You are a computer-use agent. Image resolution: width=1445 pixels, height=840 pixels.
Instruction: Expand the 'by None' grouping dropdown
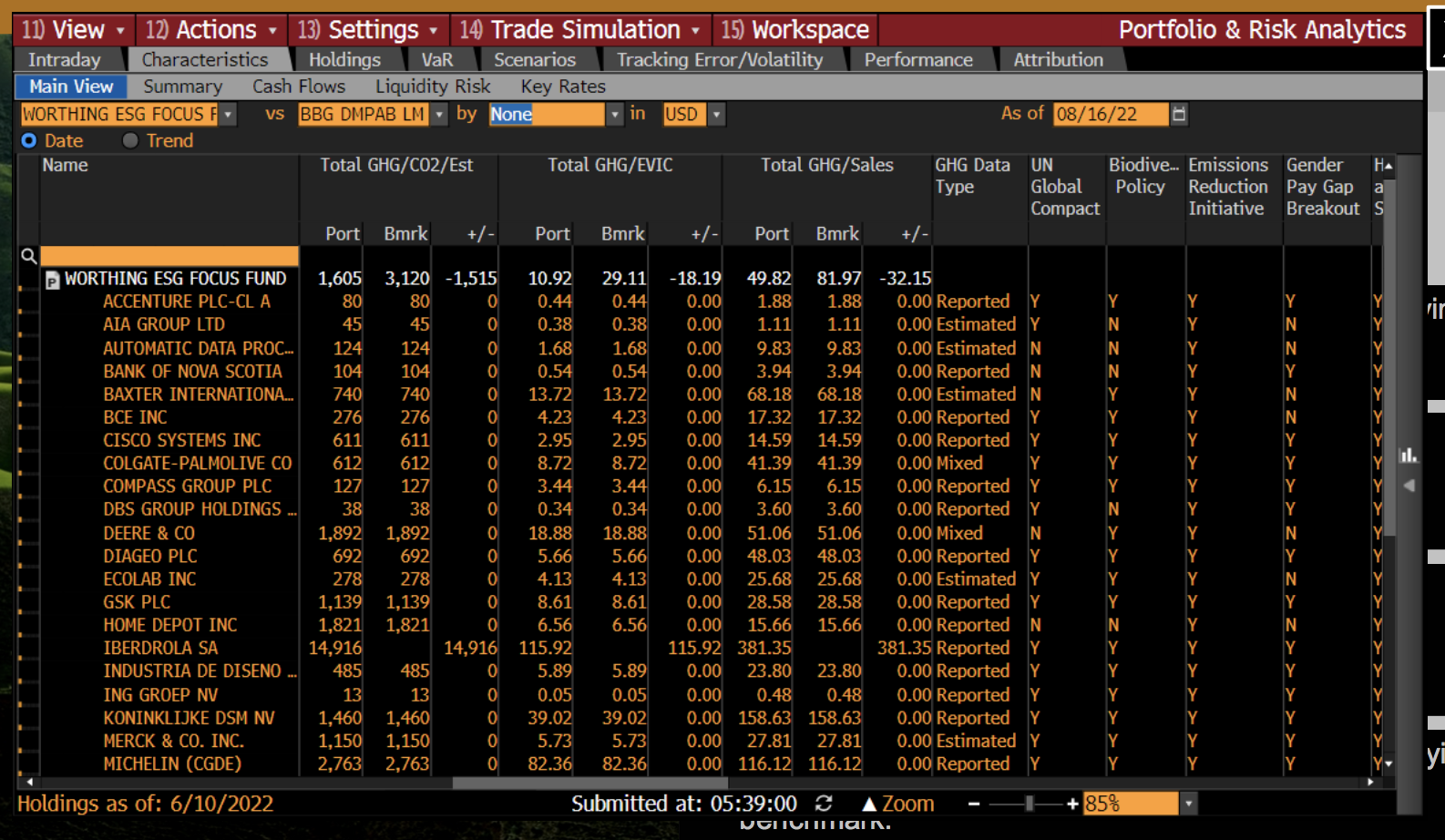tap(614, 114)
